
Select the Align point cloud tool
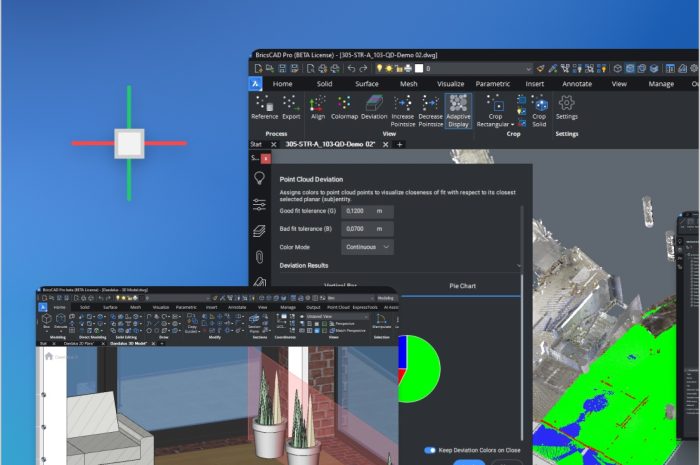click(318, 107)
